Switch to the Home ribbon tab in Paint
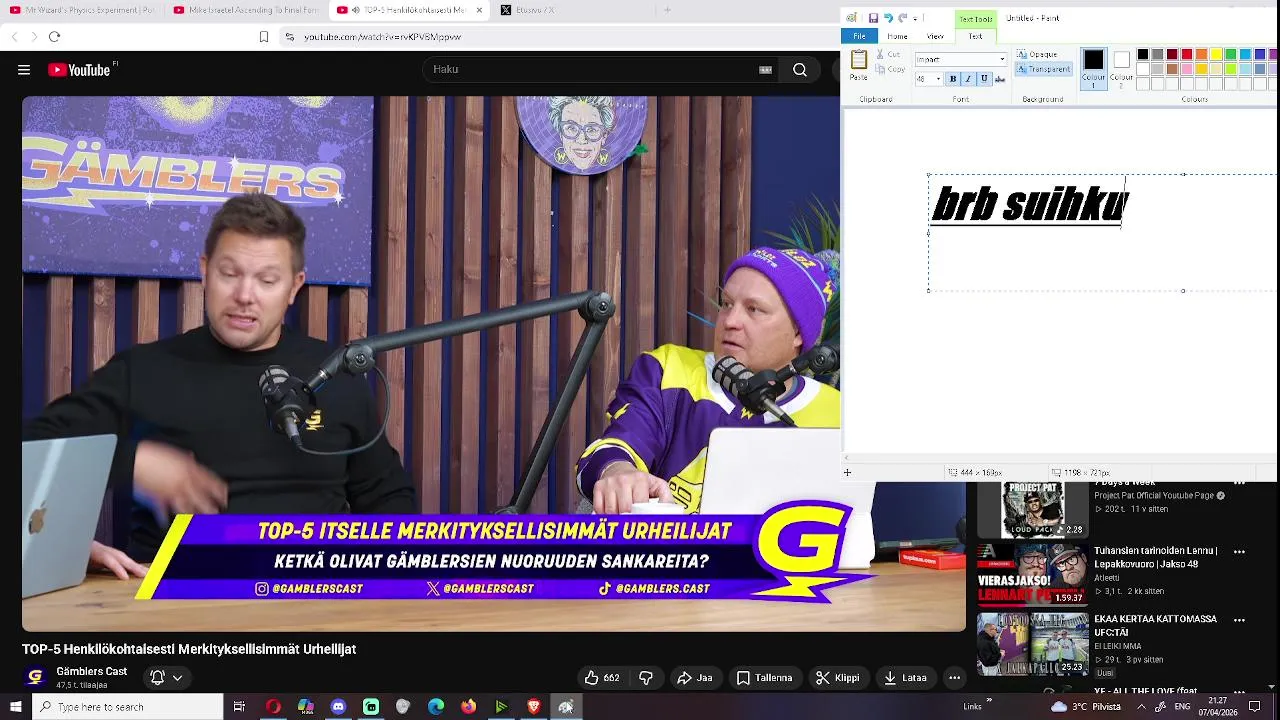 (x=897, y=36)
